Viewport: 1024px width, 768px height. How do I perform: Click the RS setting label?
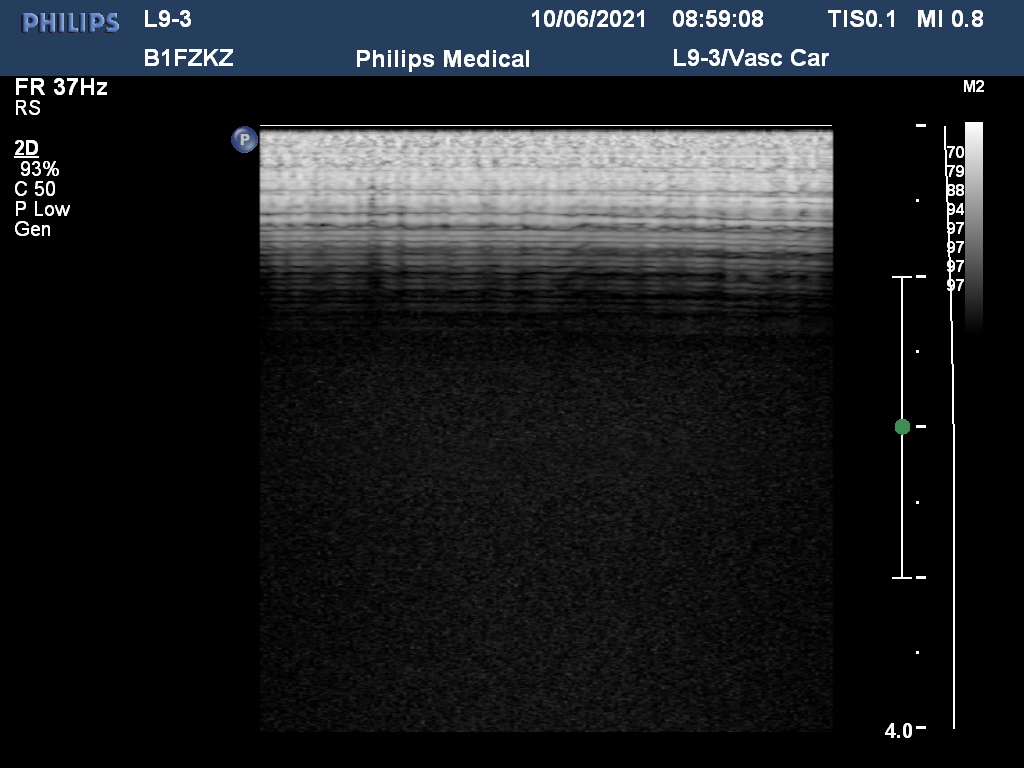(27, 108)
